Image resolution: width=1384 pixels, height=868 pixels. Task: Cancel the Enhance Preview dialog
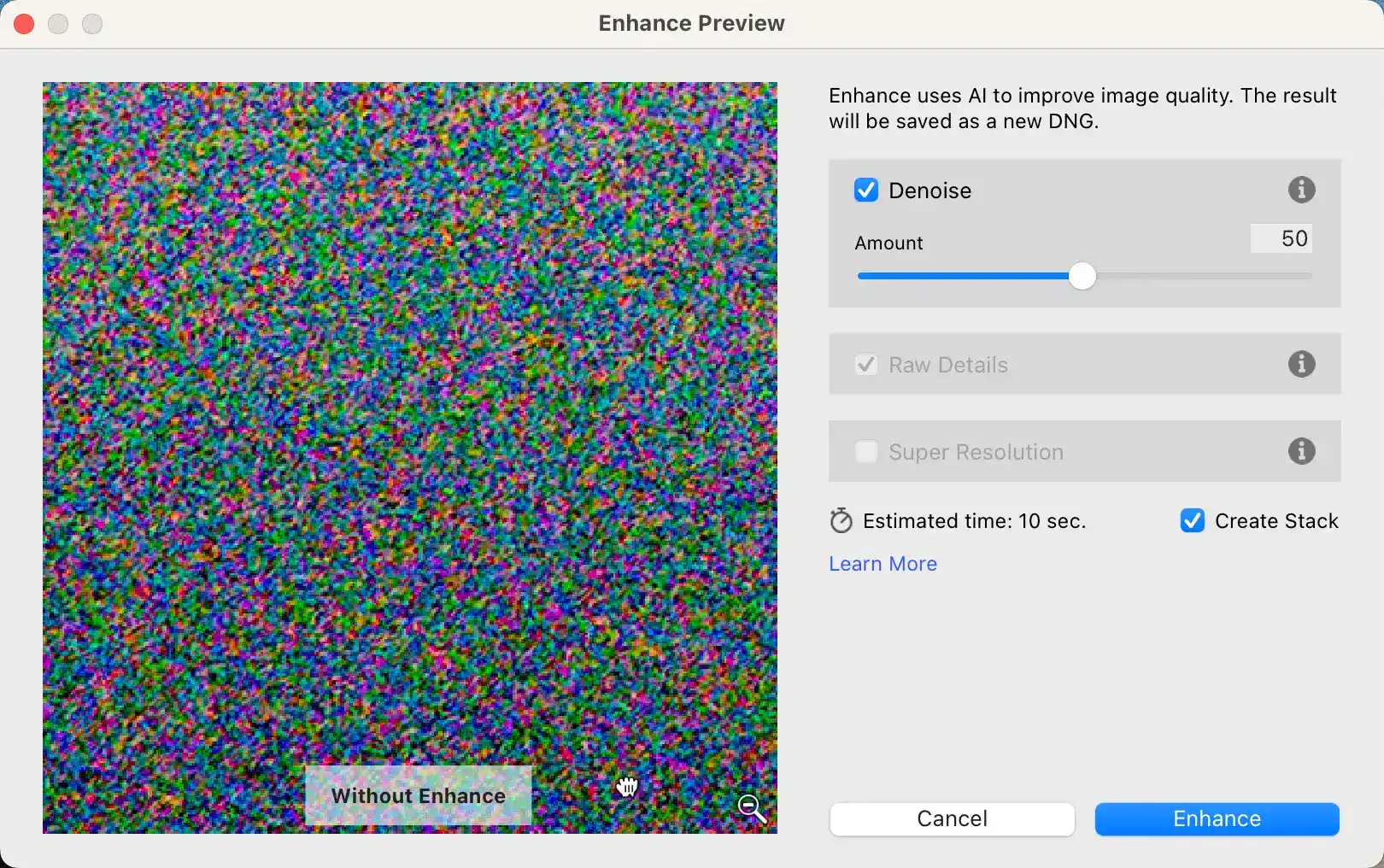click(x=953, y=818)
